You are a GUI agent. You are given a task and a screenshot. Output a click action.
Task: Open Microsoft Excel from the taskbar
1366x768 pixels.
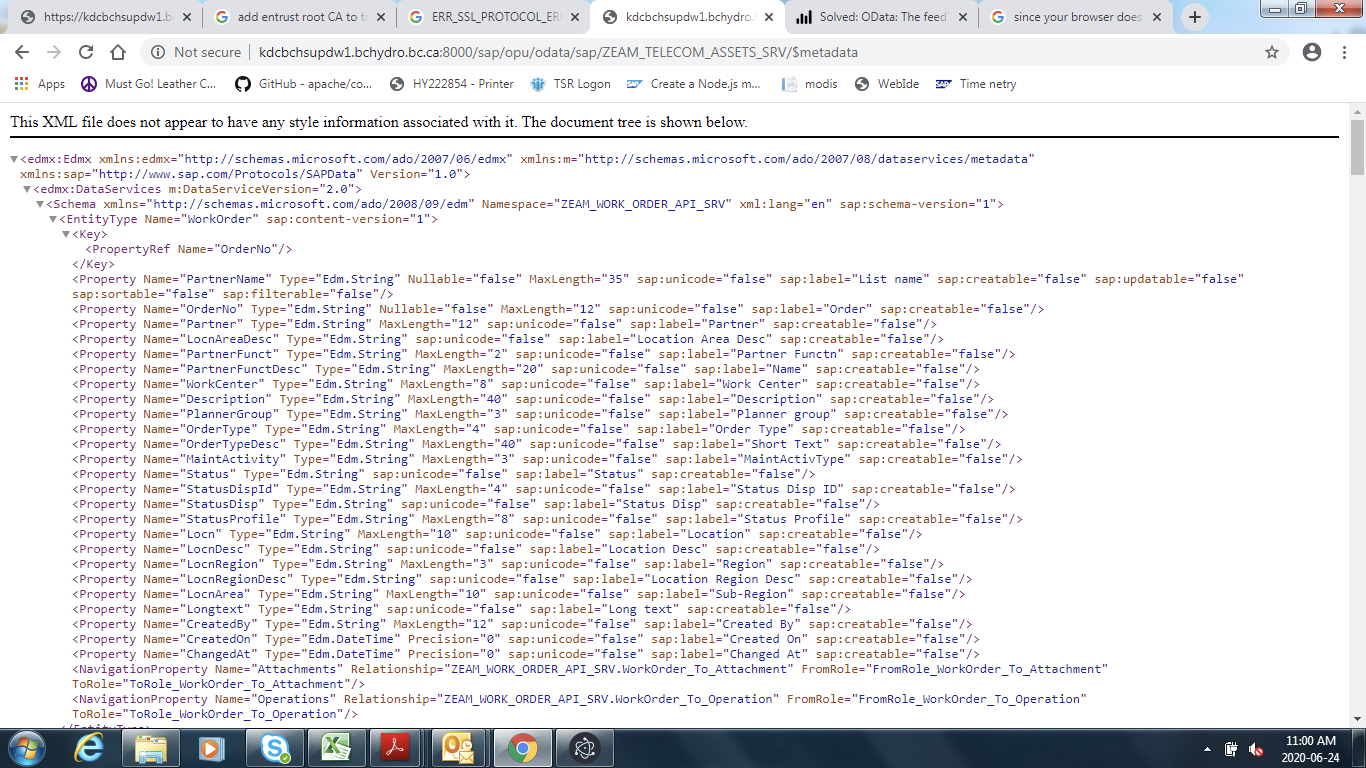tap(334, 747)
